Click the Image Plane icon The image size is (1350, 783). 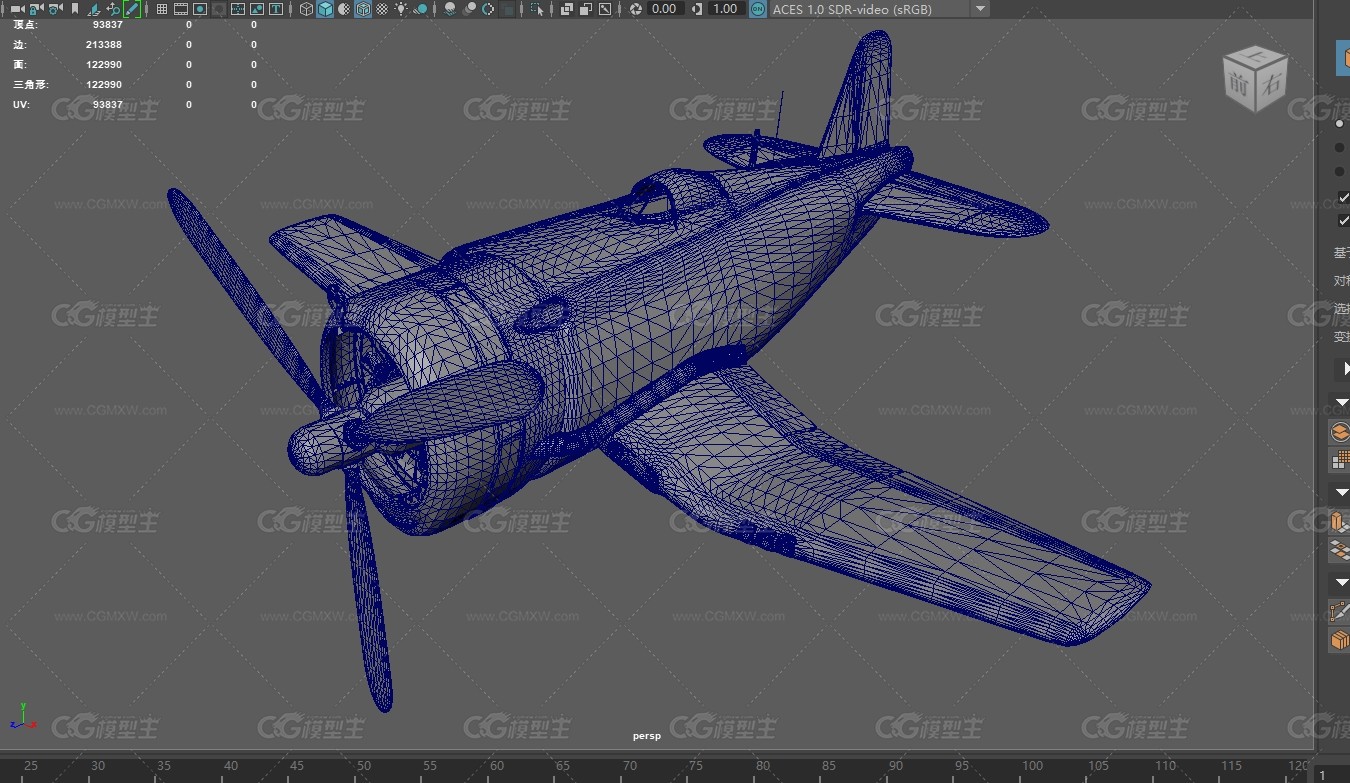tap(94, 9)
